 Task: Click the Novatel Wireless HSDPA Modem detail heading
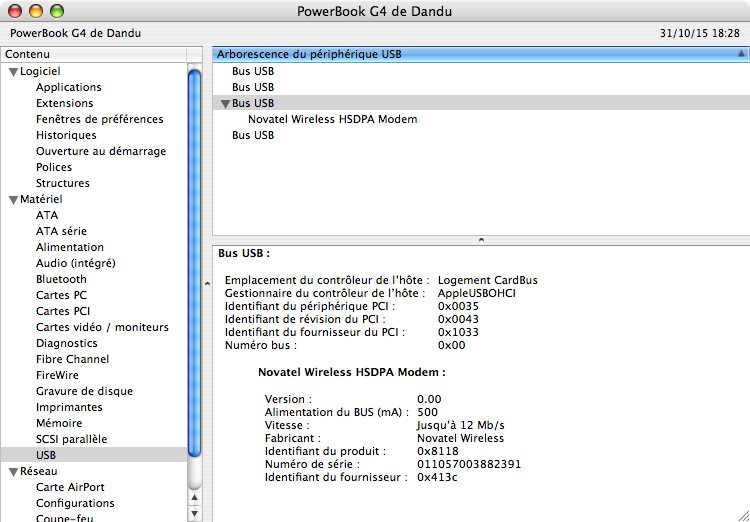tap(352, 372)
